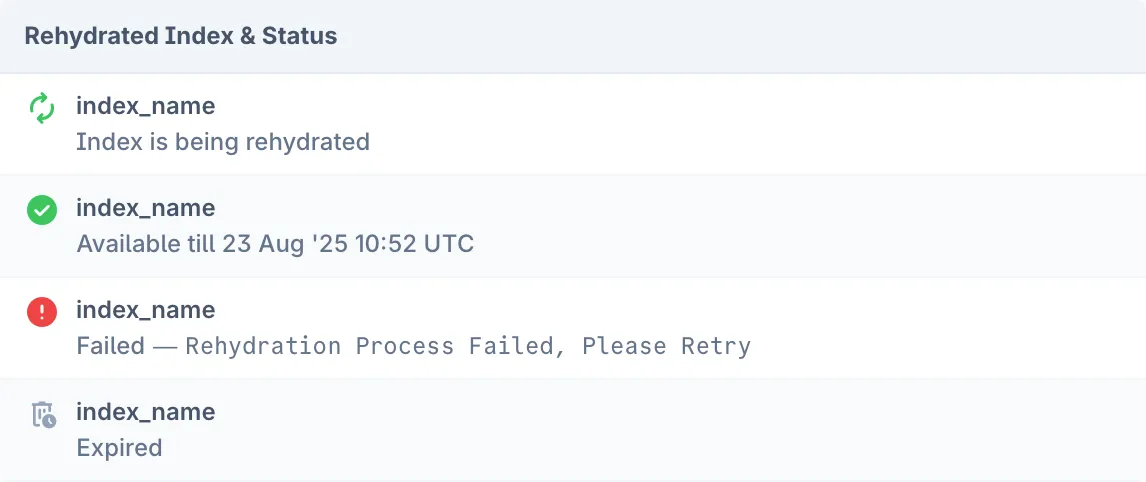This screenshot has width=1146, height=482.
Task: Click the green checkmark available status icon
Action: 41,210
